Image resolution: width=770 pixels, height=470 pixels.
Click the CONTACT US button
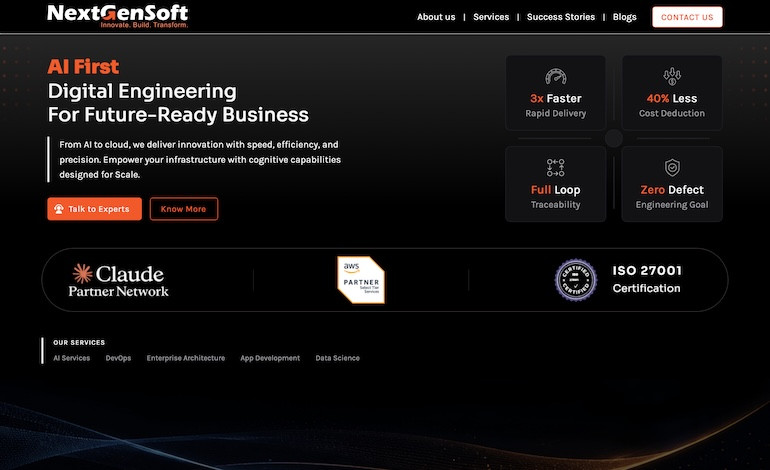click(x=687, y=17)
